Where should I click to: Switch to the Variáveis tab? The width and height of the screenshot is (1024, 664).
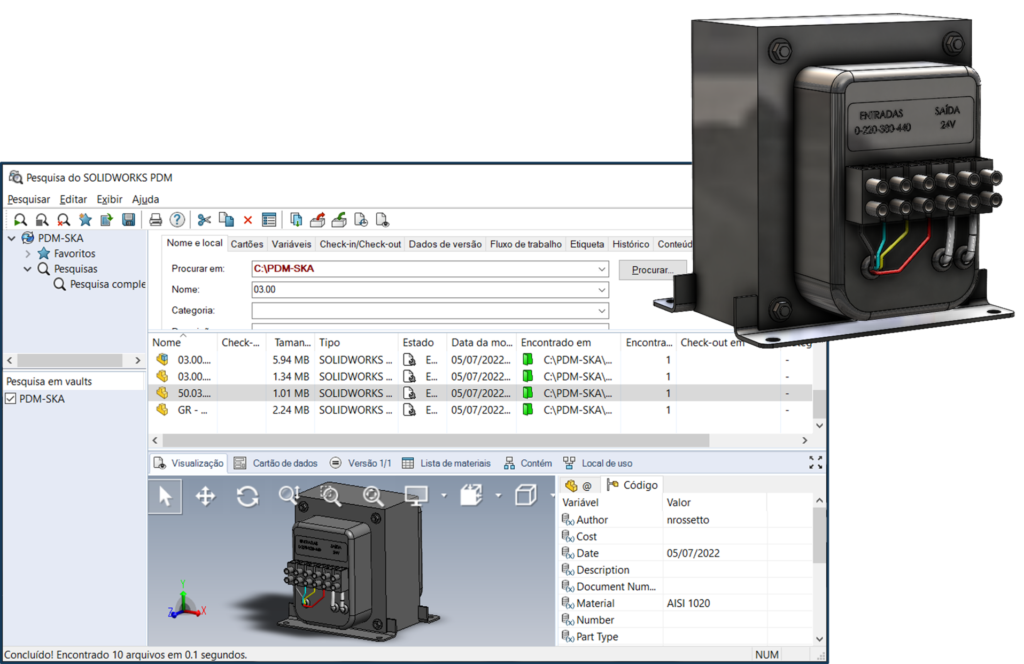(x=291, y=244)
